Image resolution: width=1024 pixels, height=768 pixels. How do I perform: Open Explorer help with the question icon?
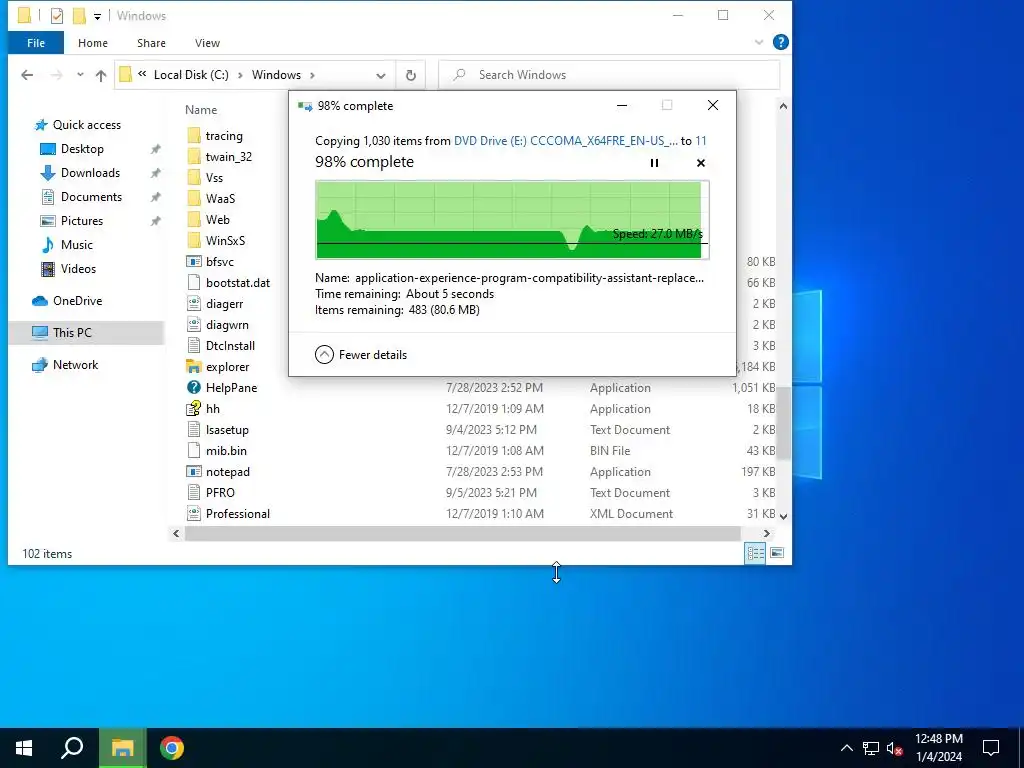[780, 42]
